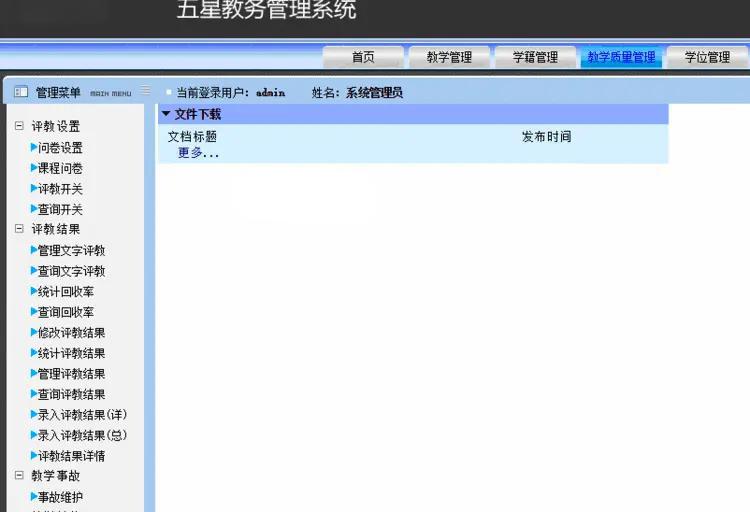Viewport: 750px width, 512px height.
Task: Select 查询评教结果 in the menu
Action: [x=71, y=395]
